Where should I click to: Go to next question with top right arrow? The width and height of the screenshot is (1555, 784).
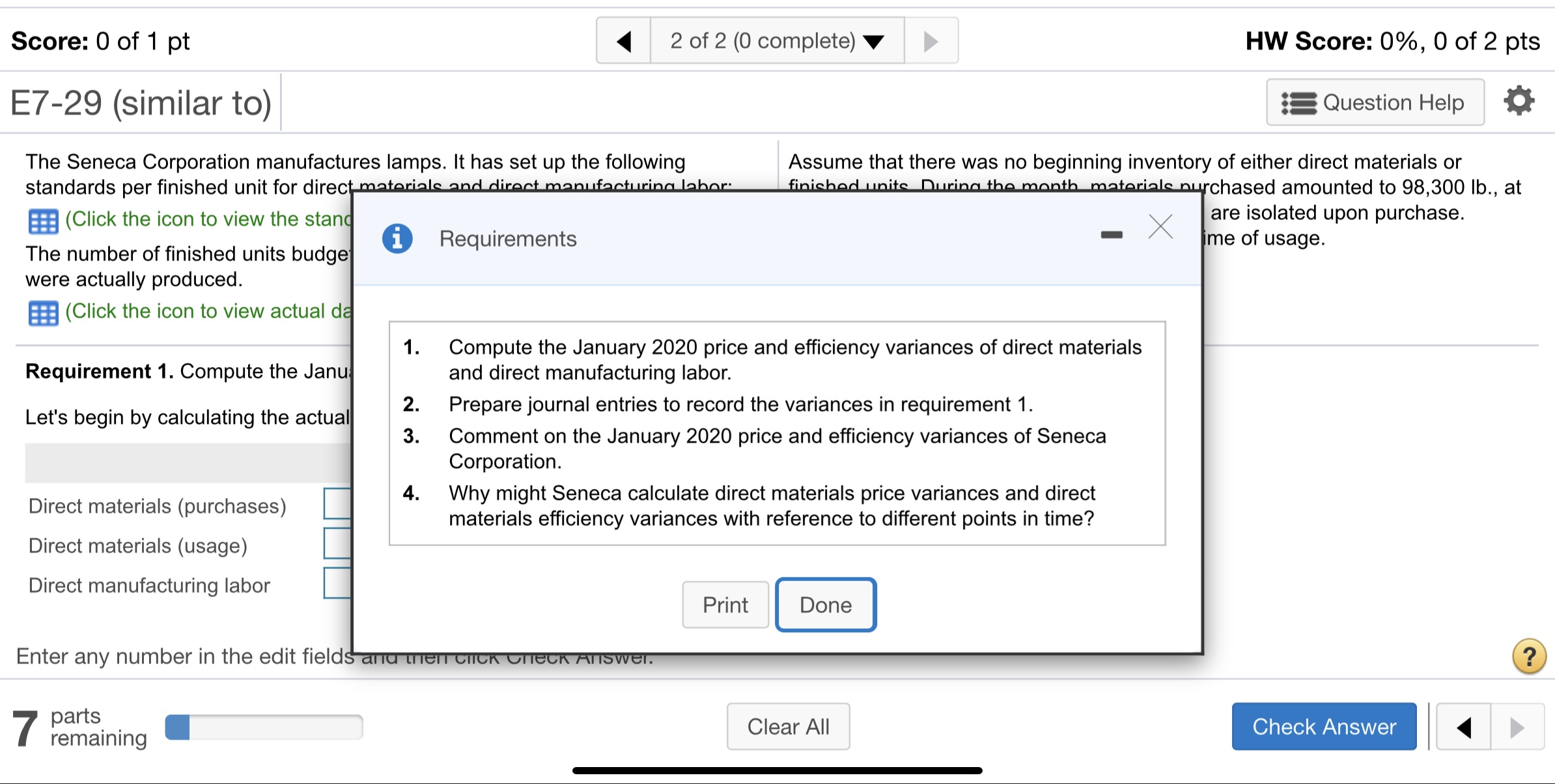pyautogui.click(x=931, y=41)
